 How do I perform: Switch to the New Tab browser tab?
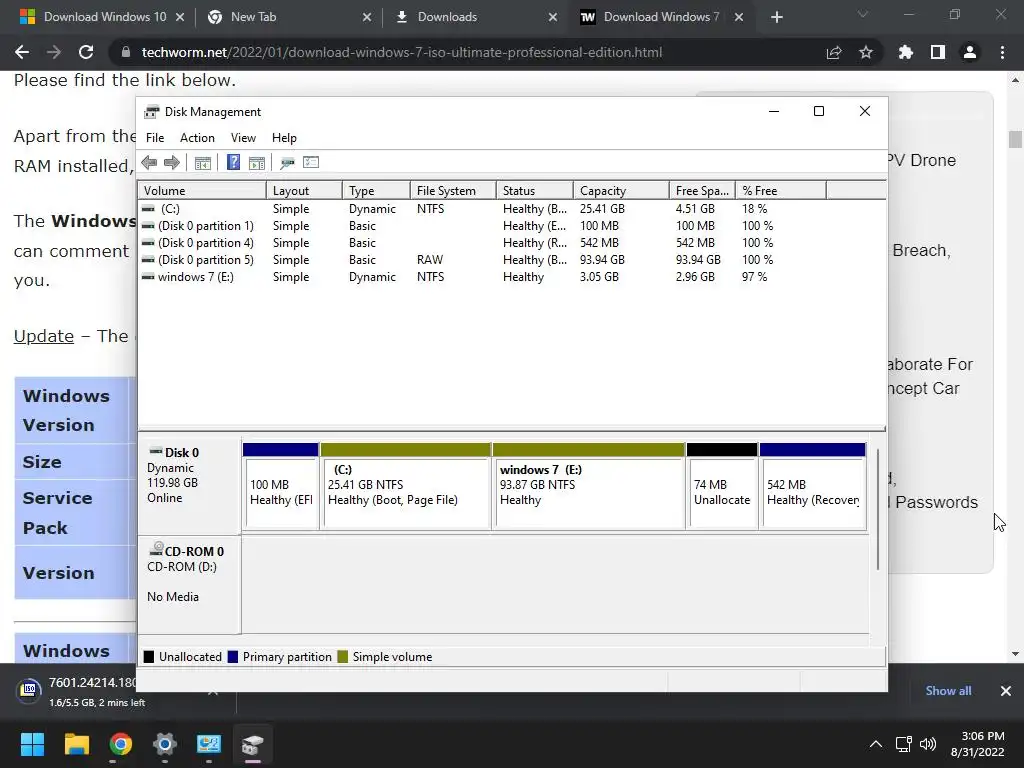[289, 17]
